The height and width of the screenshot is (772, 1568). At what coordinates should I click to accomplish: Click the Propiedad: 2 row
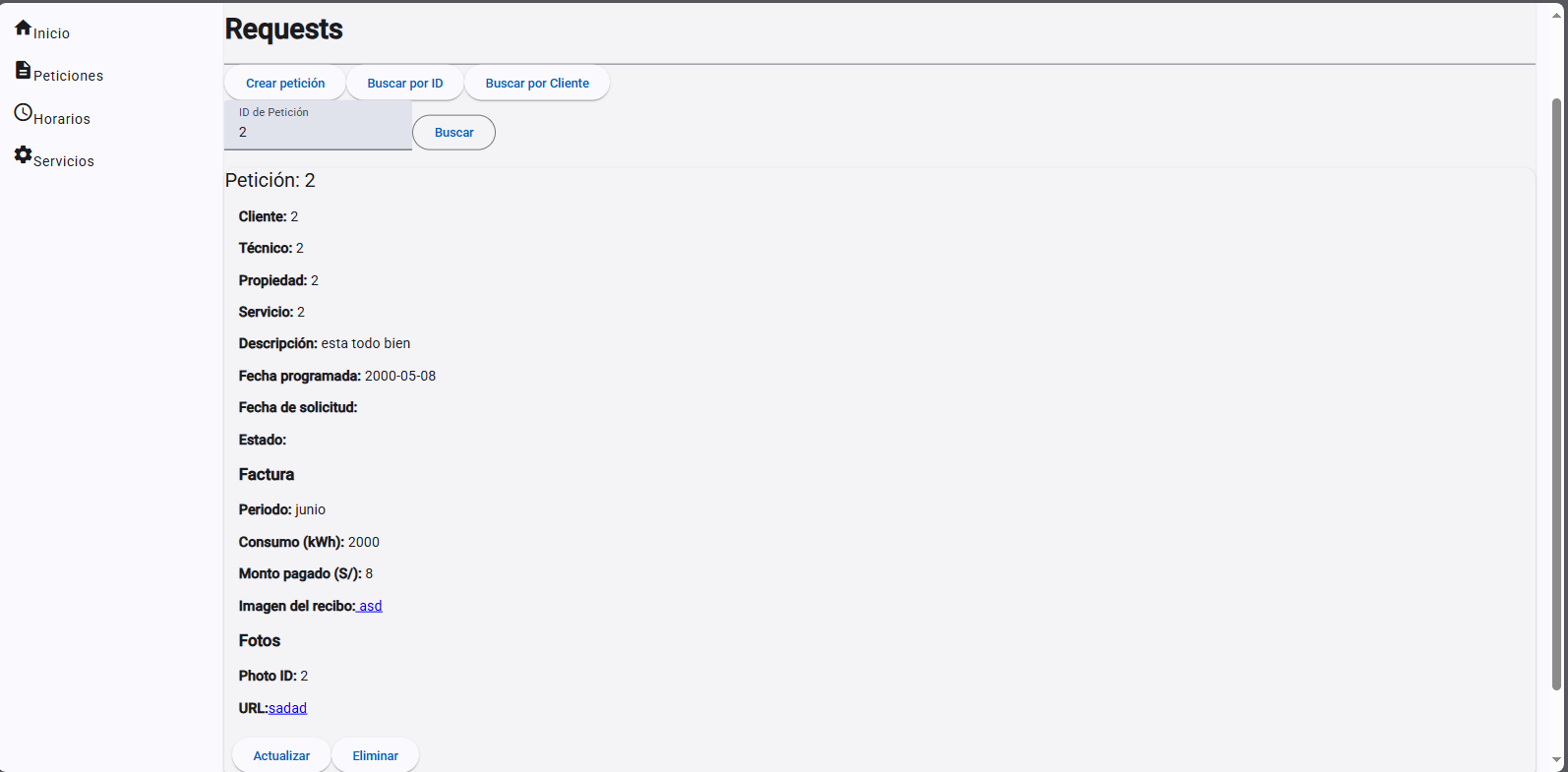[x=278, y=280]
